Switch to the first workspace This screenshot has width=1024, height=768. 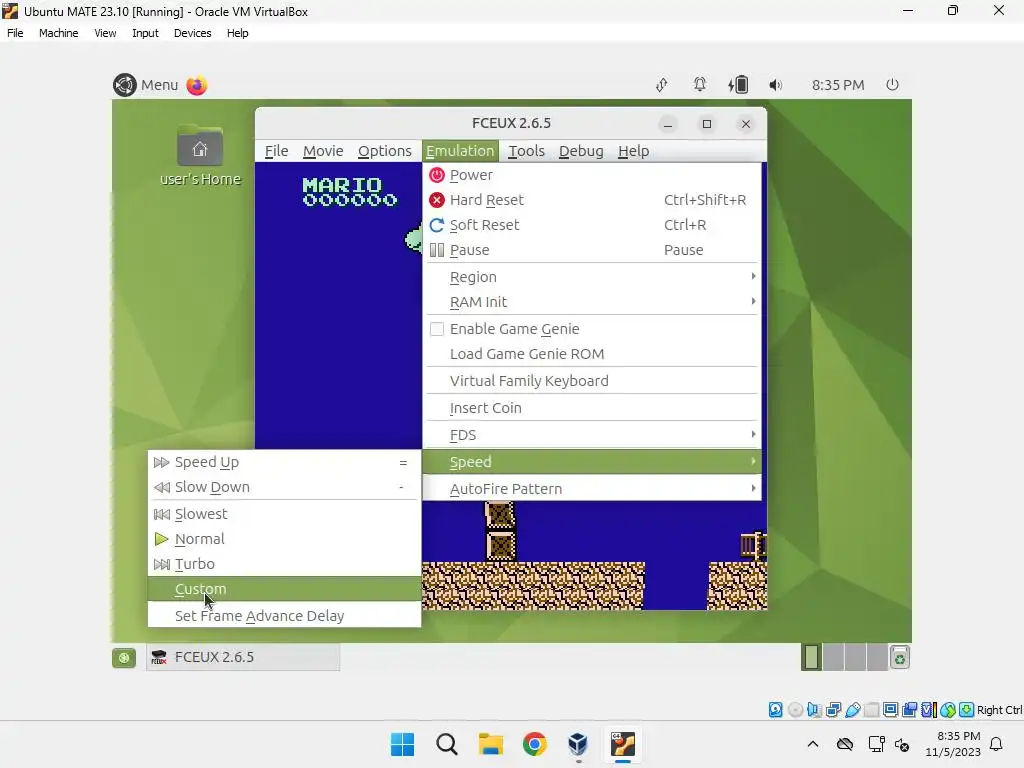811,658
